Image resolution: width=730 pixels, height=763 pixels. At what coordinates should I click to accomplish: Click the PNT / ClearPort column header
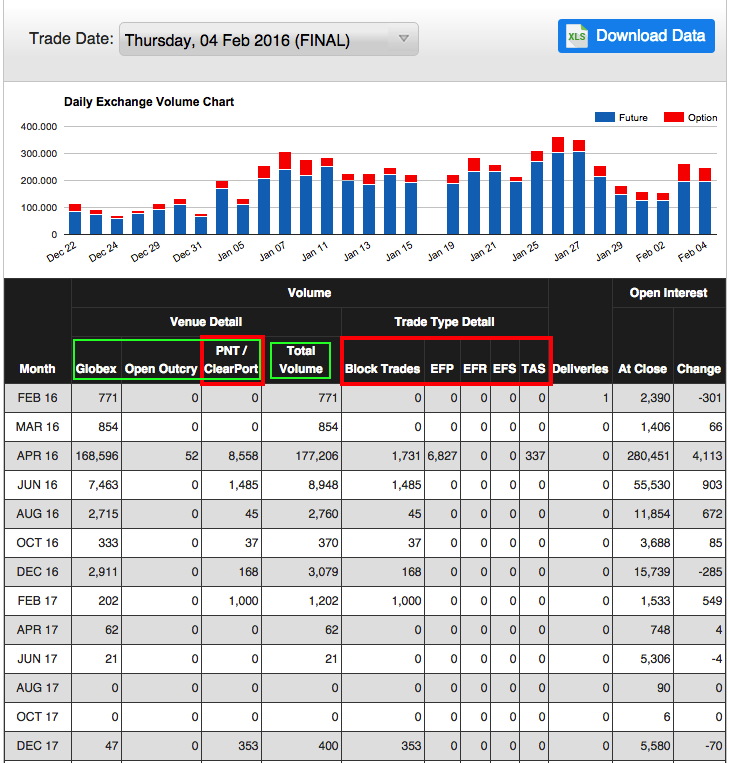tap(231, 360)
